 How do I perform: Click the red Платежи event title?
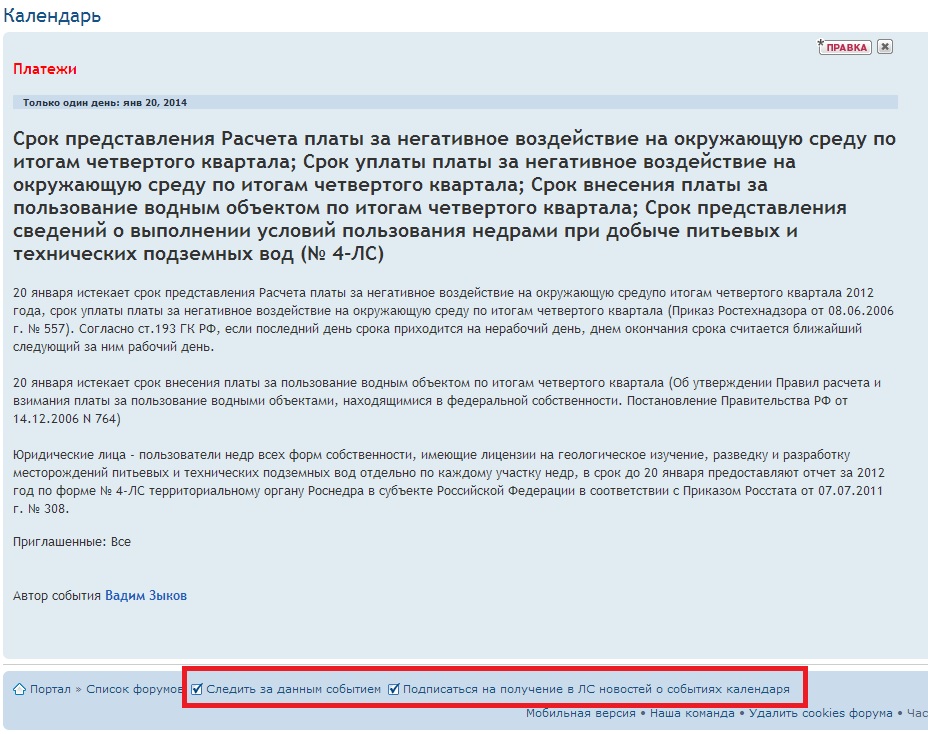point(45,69)
